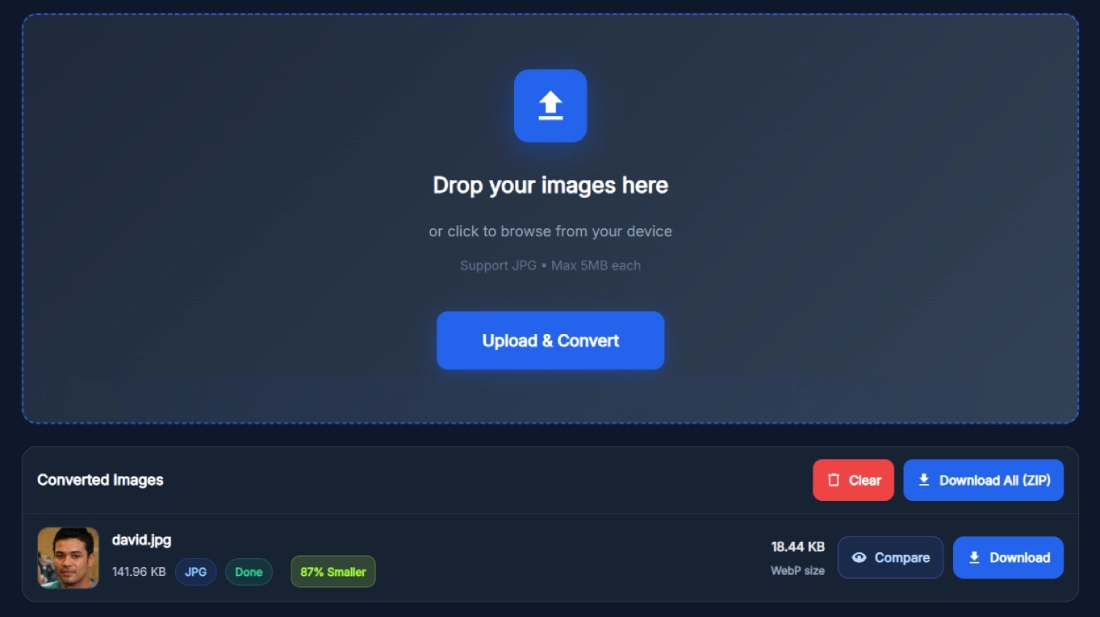
Task: Click Download All (ZIP)
Action: [983, 480]
